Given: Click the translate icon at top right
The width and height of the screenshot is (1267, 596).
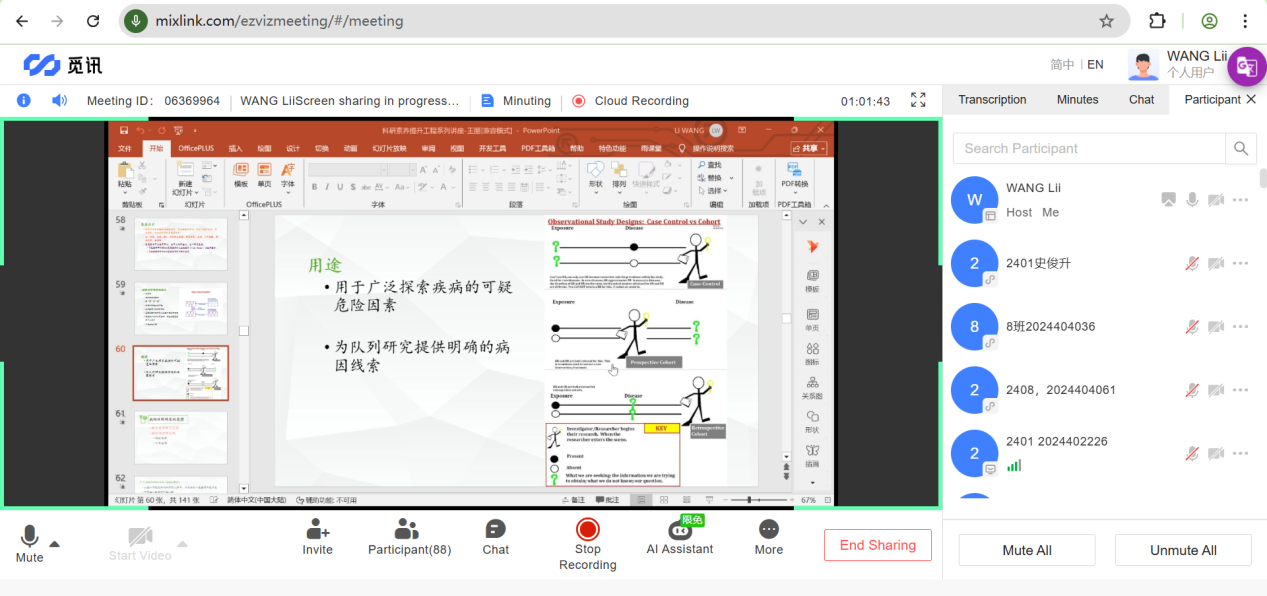Looking at the screenshot, I should 1246,66.
